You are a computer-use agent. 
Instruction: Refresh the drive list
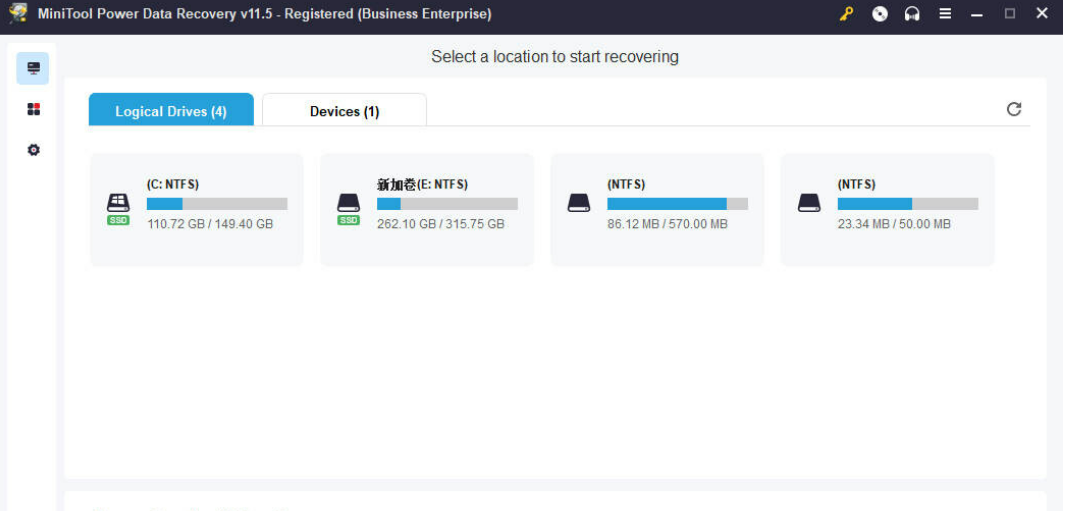1014,109
